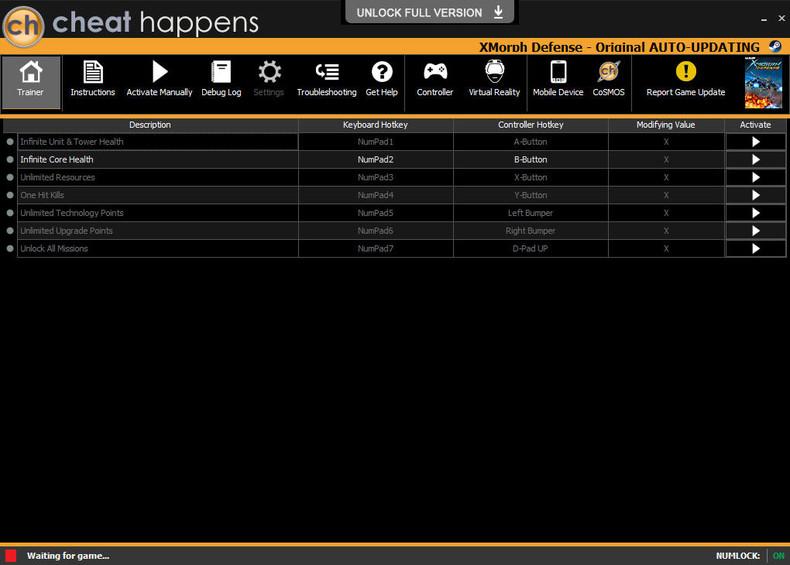Minimize the Cheat Happens window

tap(764, 19)
